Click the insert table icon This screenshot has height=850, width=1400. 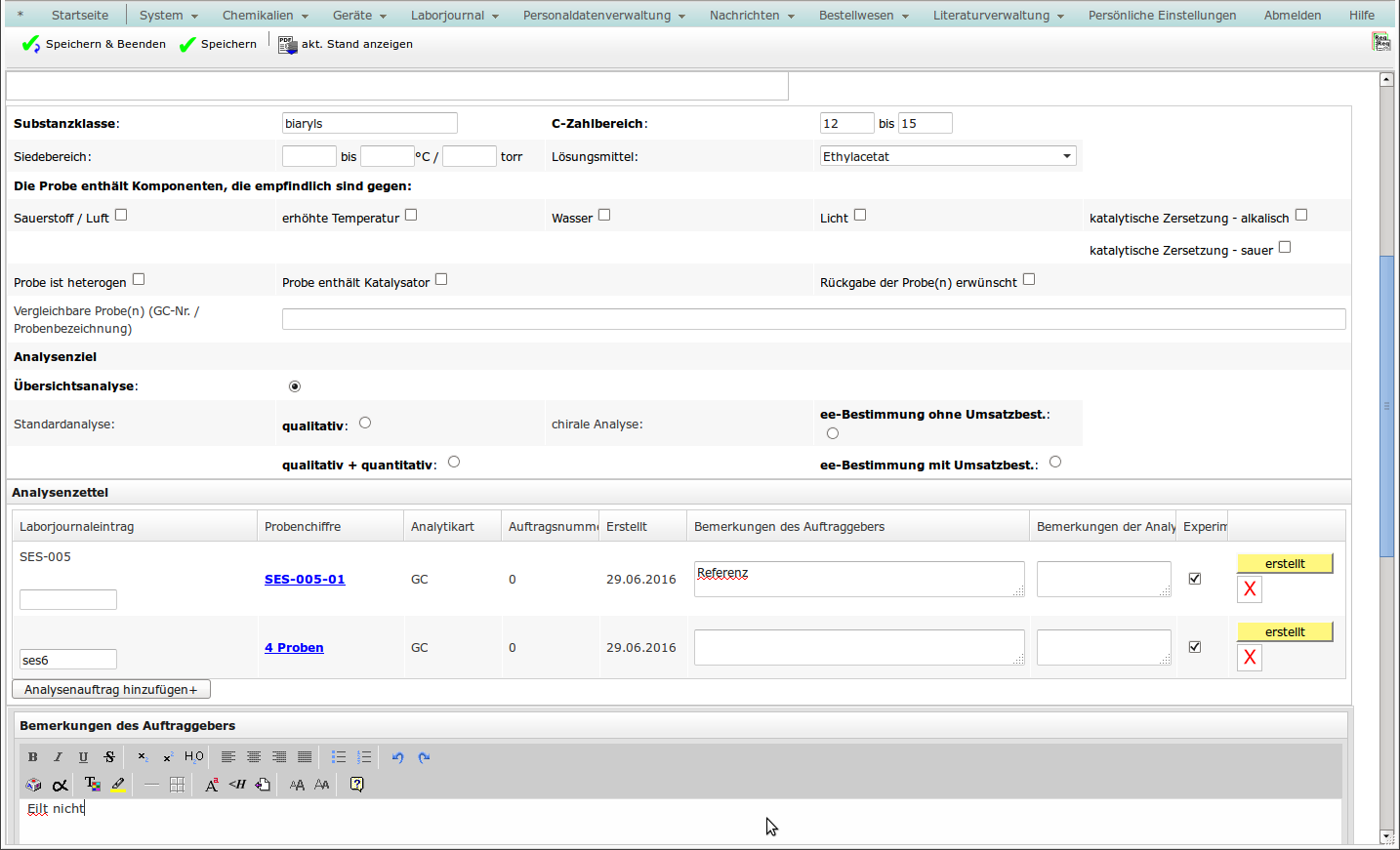(x=177, y=785)
